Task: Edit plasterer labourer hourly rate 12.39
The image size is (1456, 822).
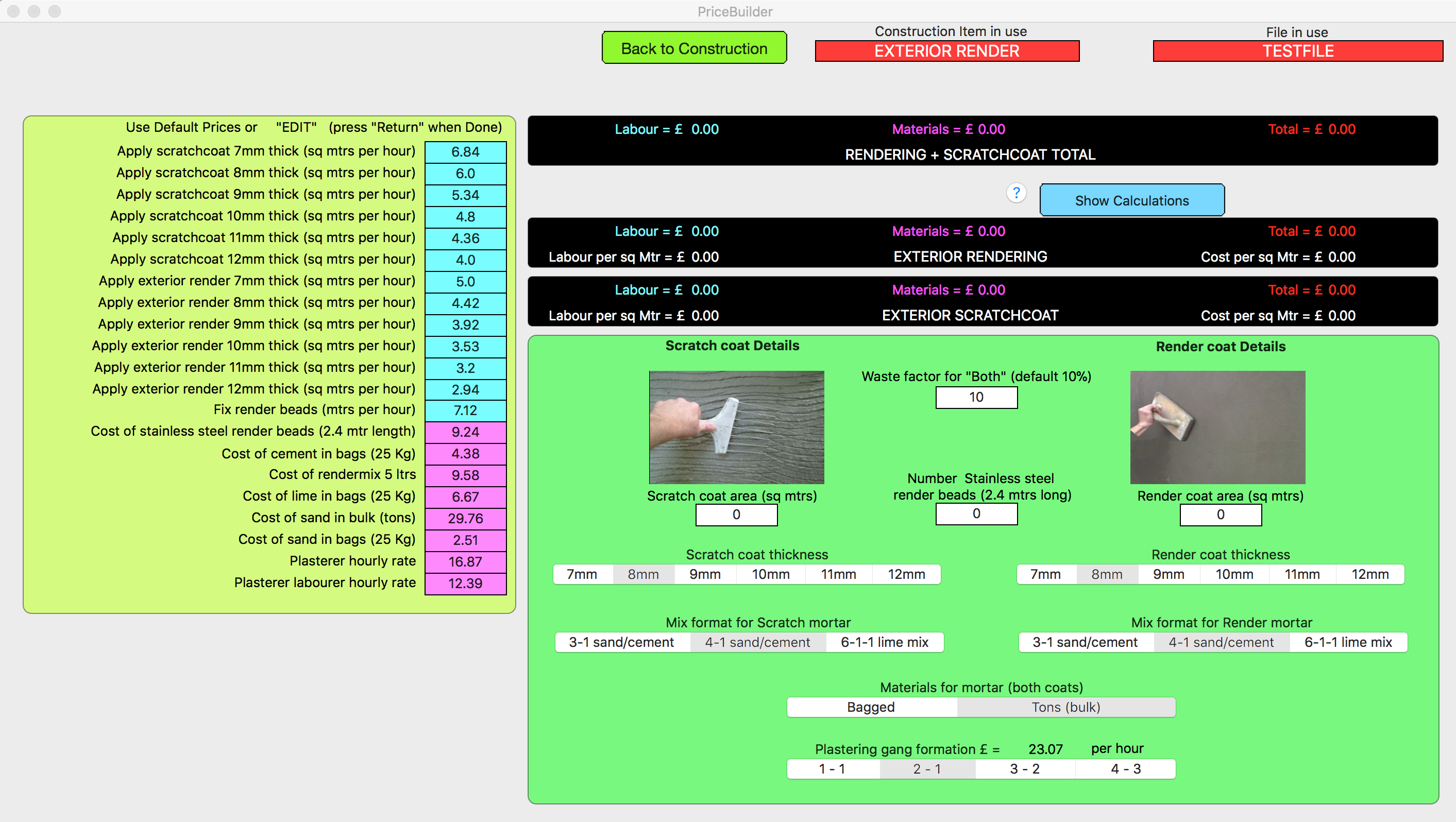Action: [x=465, y=584]
